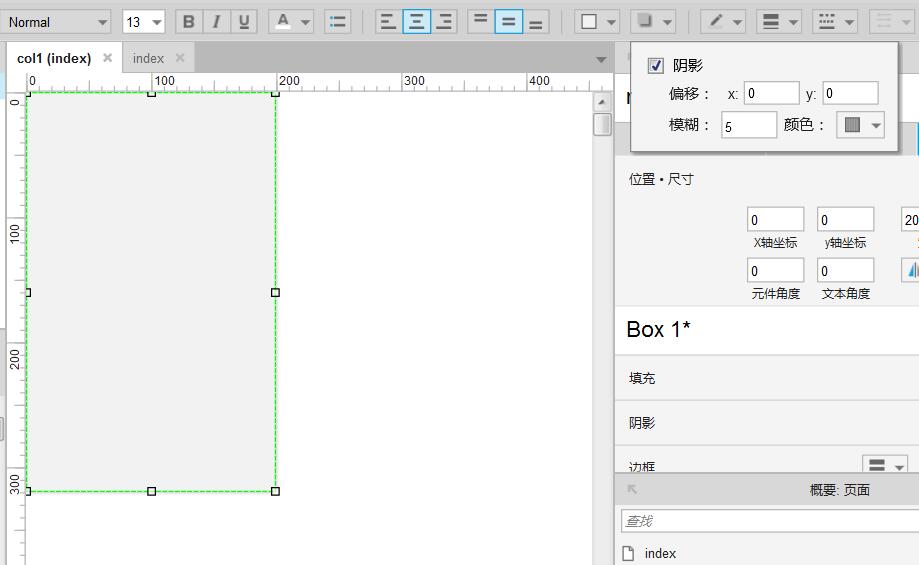The image size is (919, 565).
Task: Insert a bulleted list
Action: 337,22
